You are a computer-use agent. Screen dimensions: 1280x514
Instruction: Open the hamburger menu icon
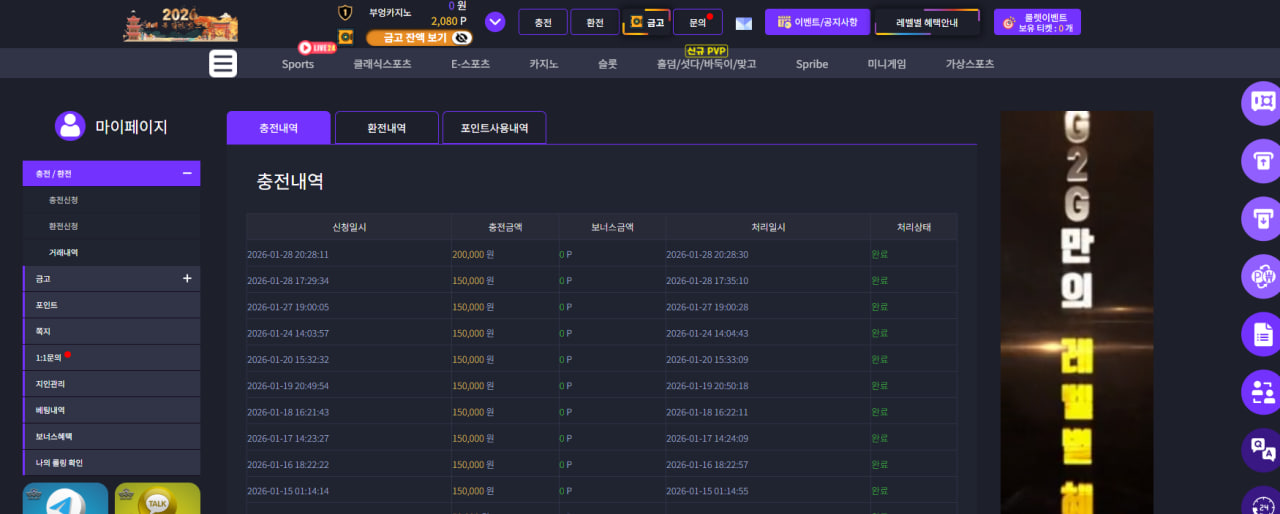(x=223, y=63)
